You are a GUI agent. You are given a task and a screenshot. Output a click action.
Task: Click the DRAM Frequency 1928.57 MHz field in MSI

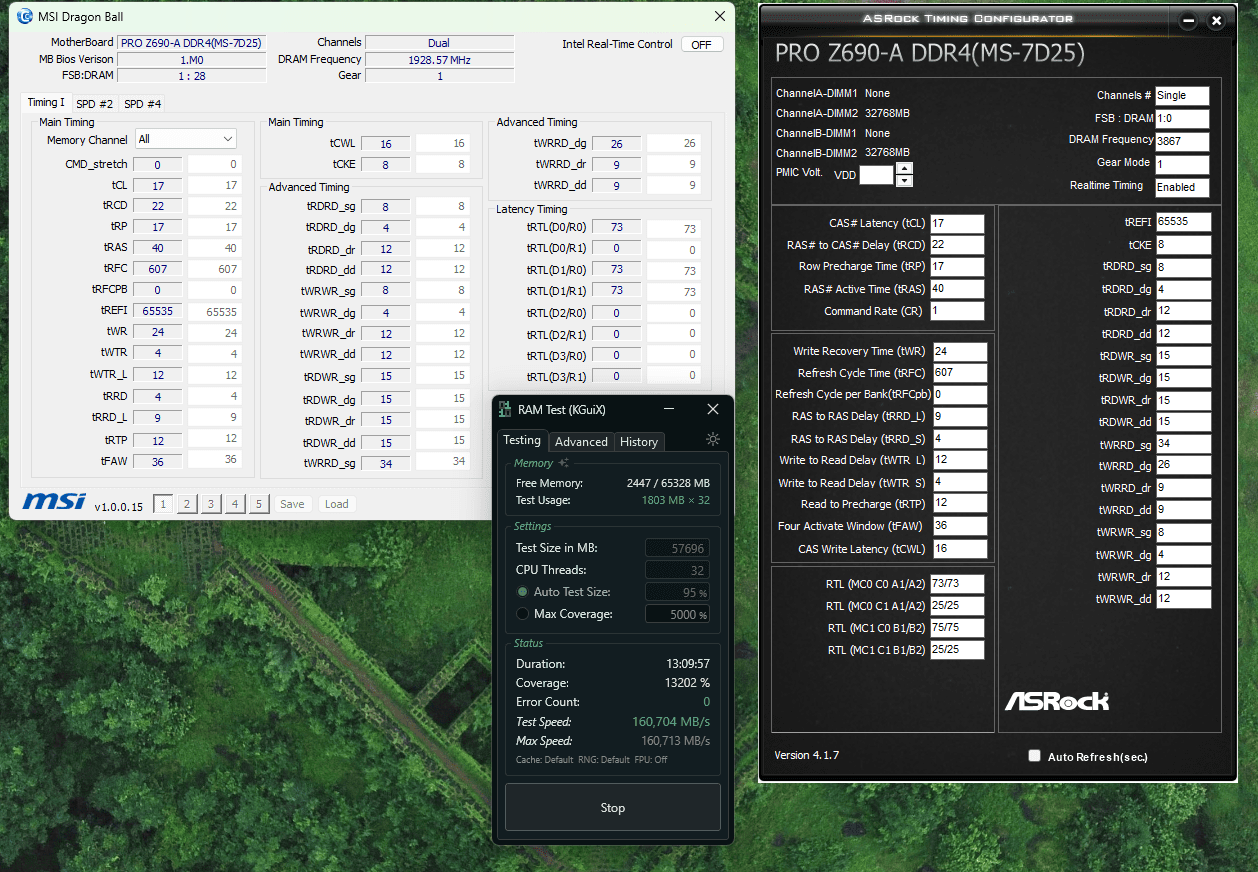(x=439, y=60)
